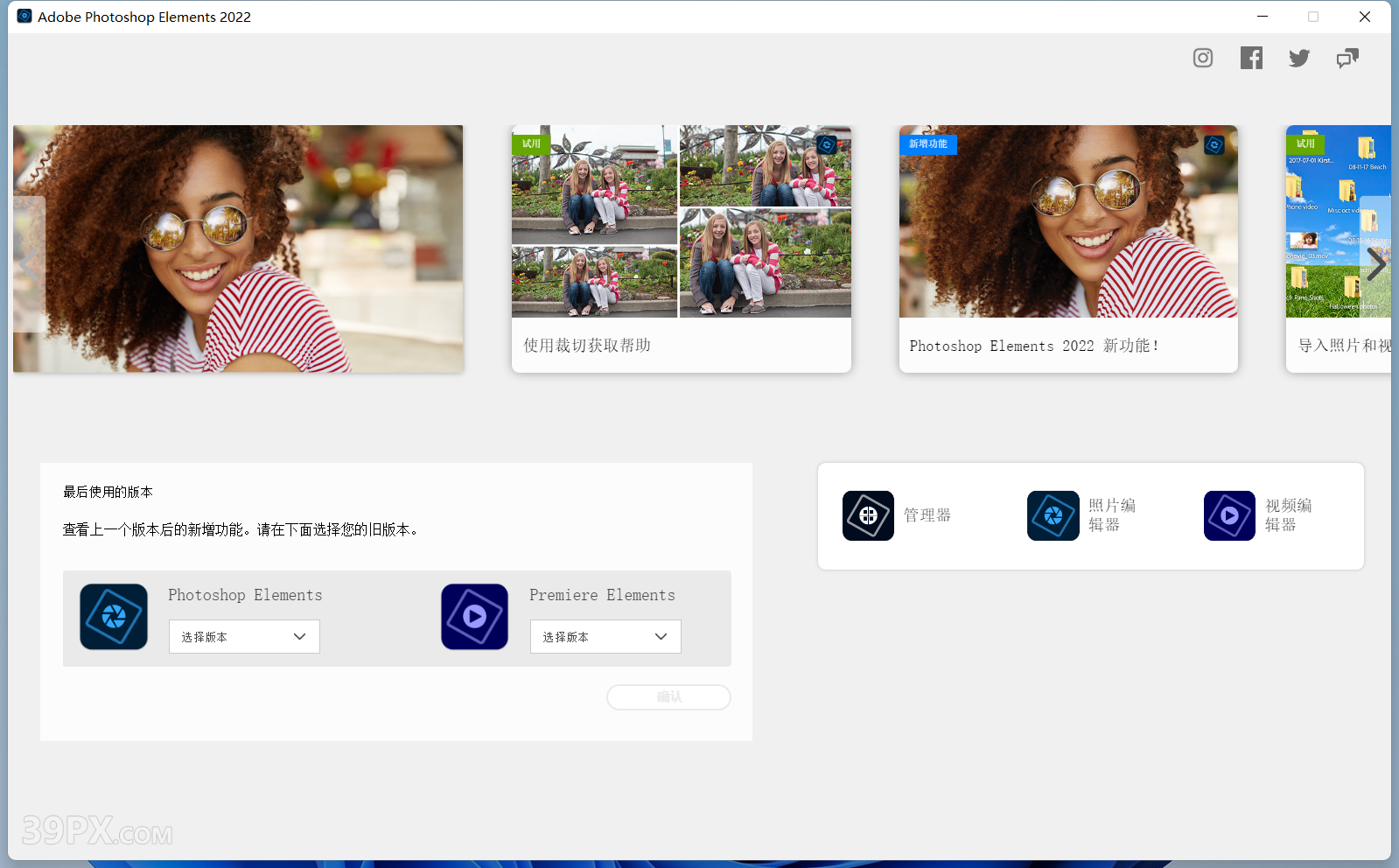
Task: Launch the Photo Editor (照片编辑器) icon
Action: 1053,515
